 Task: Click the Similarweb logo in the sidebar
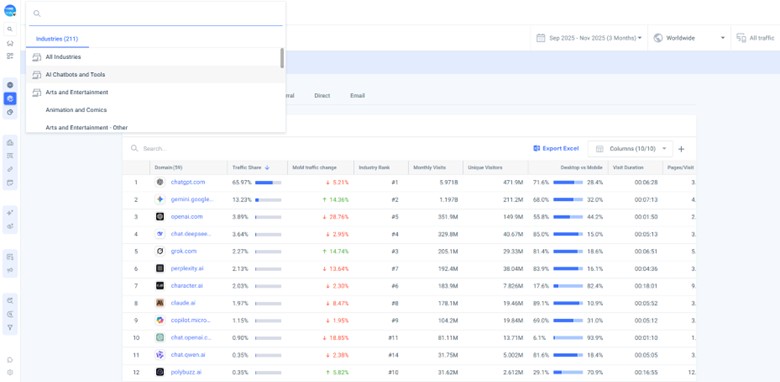click(x=10, y=10)
